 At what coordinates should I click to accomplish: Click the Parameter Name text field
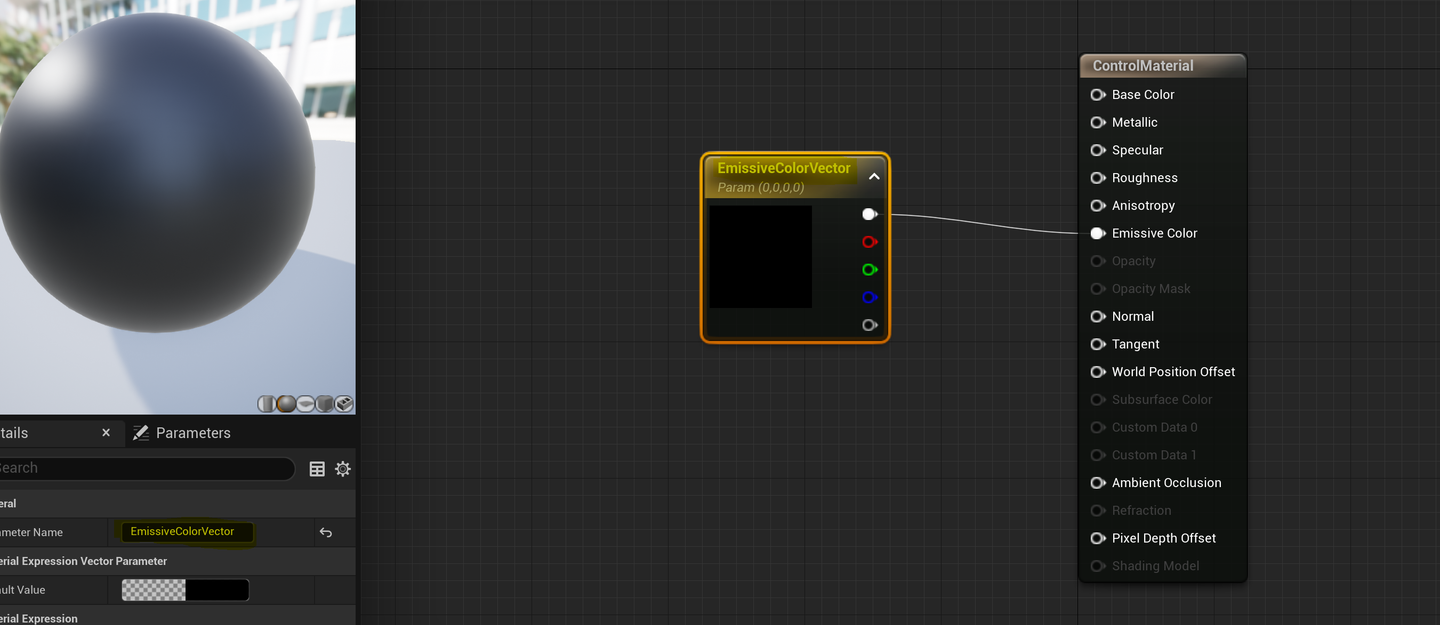coord(185,532)
